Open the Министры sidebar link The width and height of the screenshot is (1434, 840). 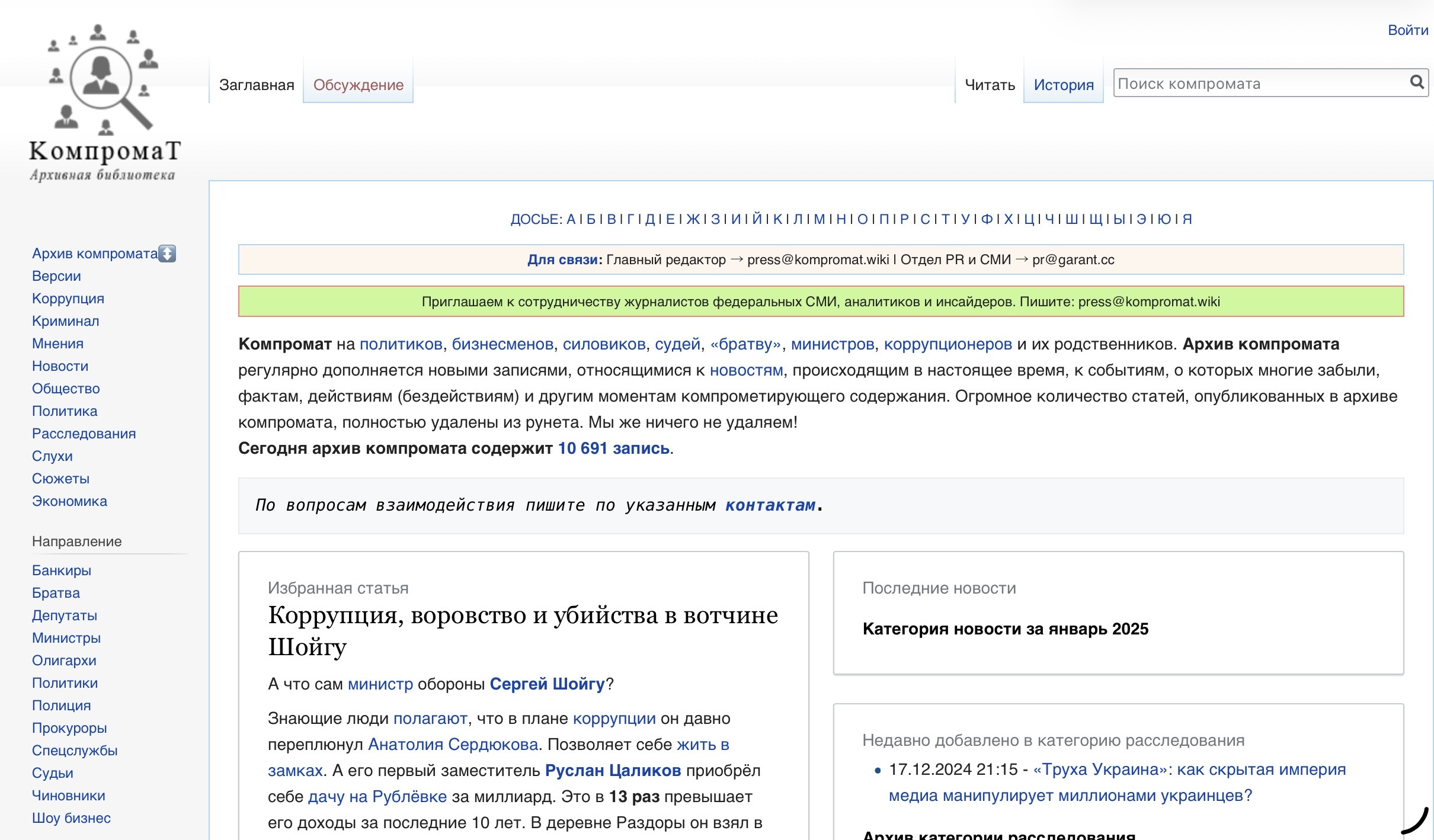[x=66, y=638]
